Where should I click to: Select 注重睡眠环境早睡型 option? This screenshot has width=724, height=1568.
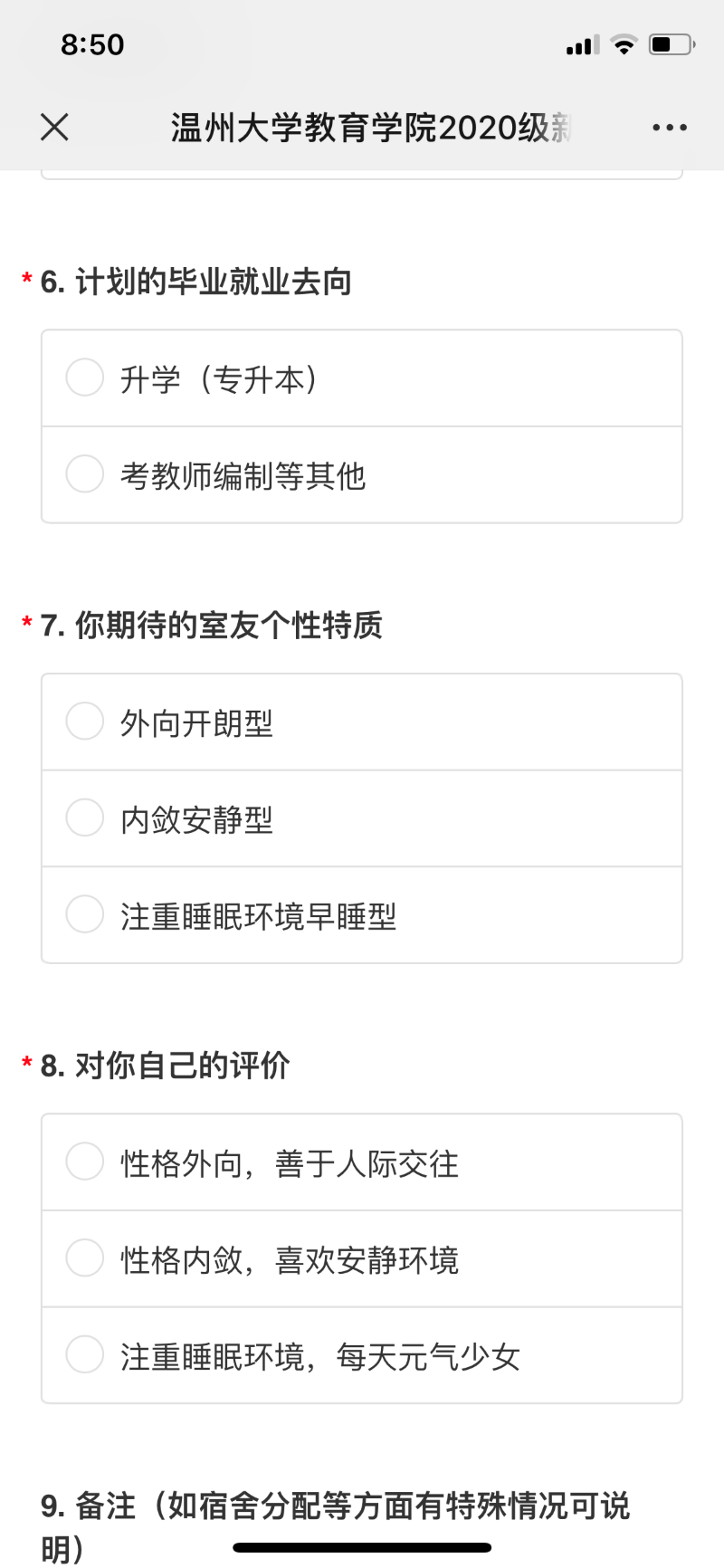(x=85, y=914)
